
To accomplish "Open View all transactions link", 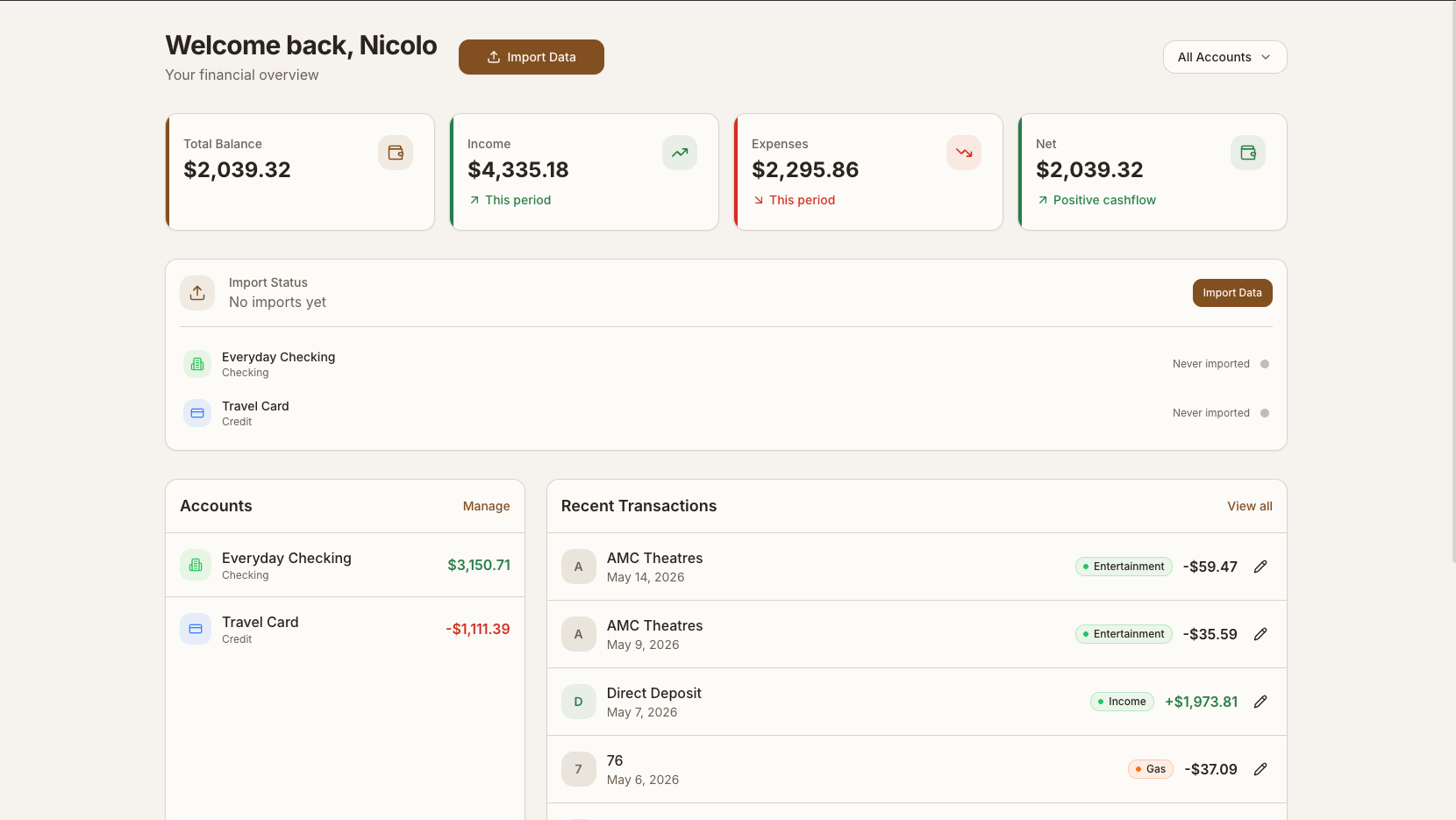I will pos(1250,506).
